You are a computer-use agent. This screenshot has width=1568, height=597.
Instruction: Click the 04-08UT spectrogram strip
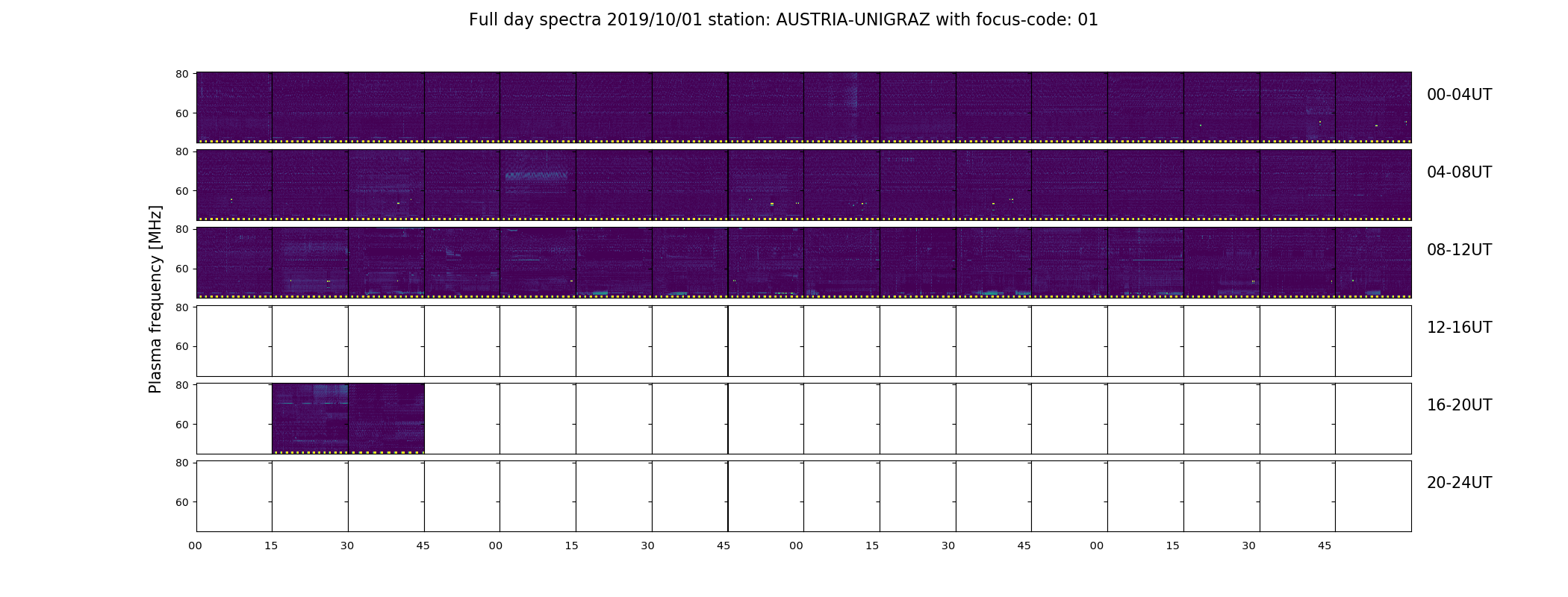coord(803,185)
